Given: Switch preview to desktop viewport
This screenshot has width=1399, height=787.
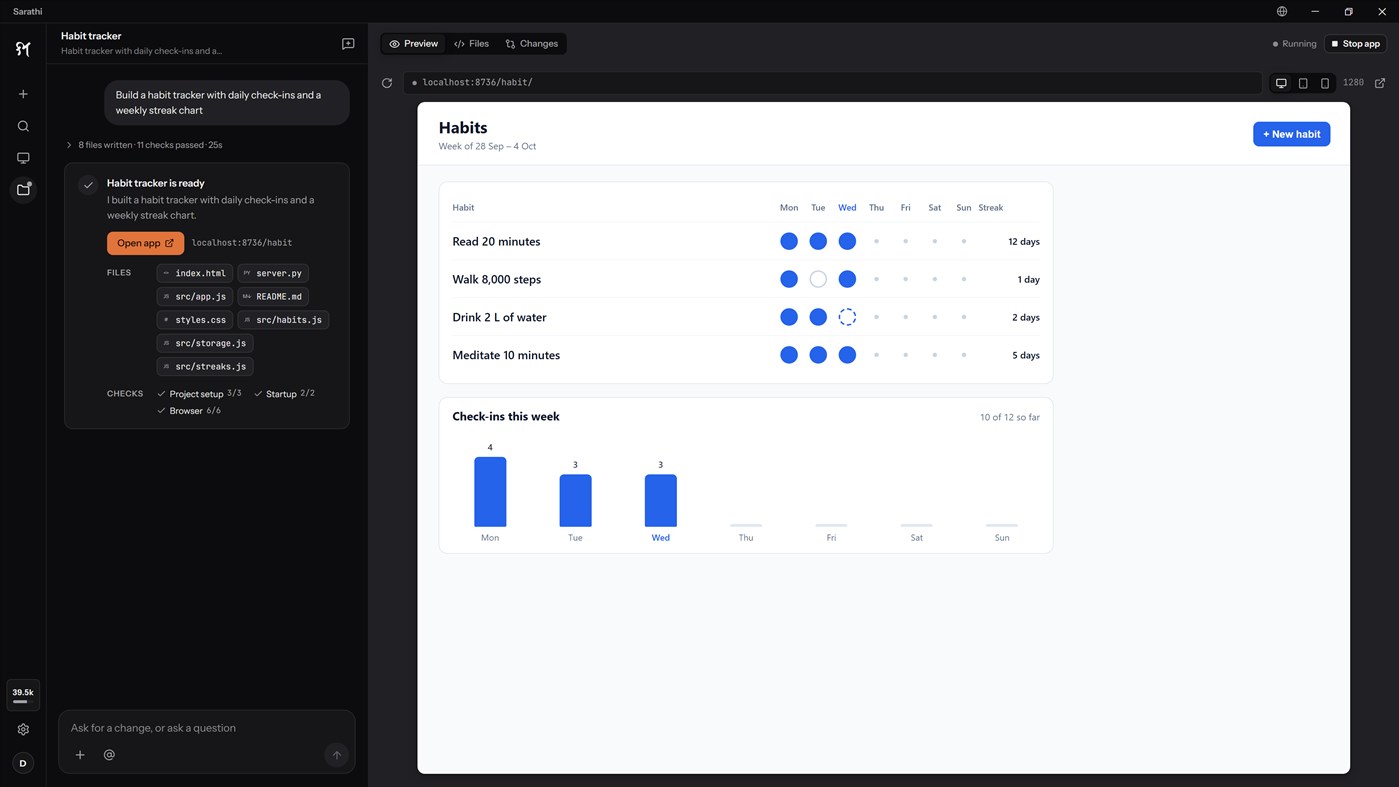Looking at the screenshot, I should (1281, 83).
